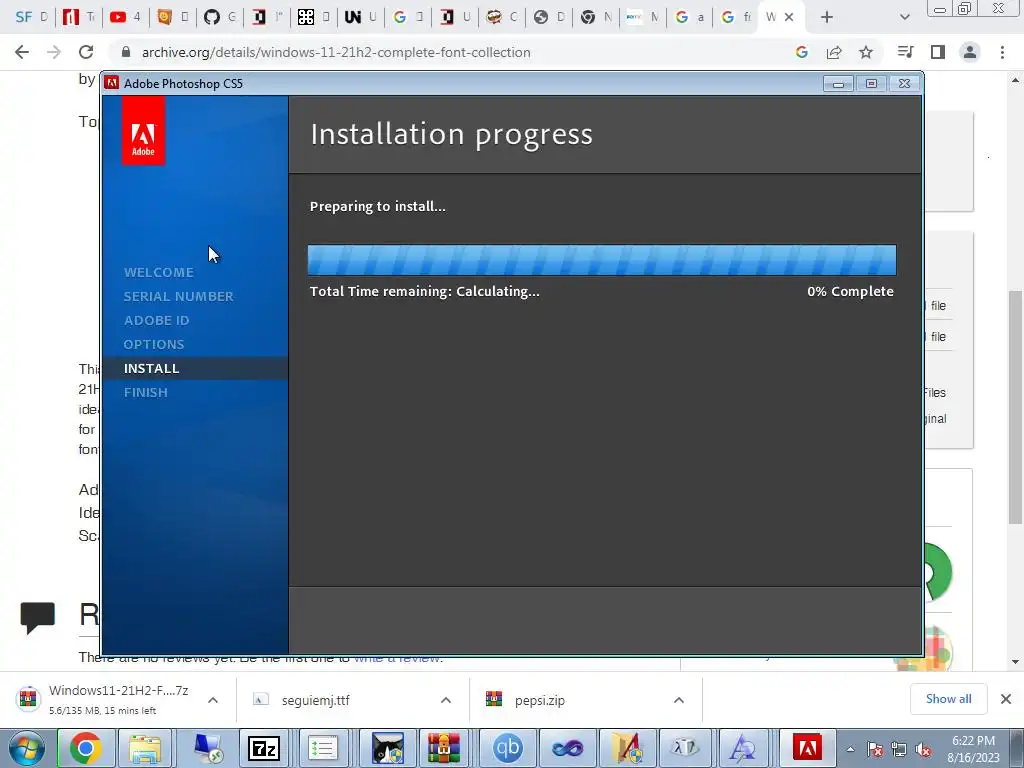
Task: Open a new tab with the plus button
Action: pyautogui.click(x=827, y=17)
